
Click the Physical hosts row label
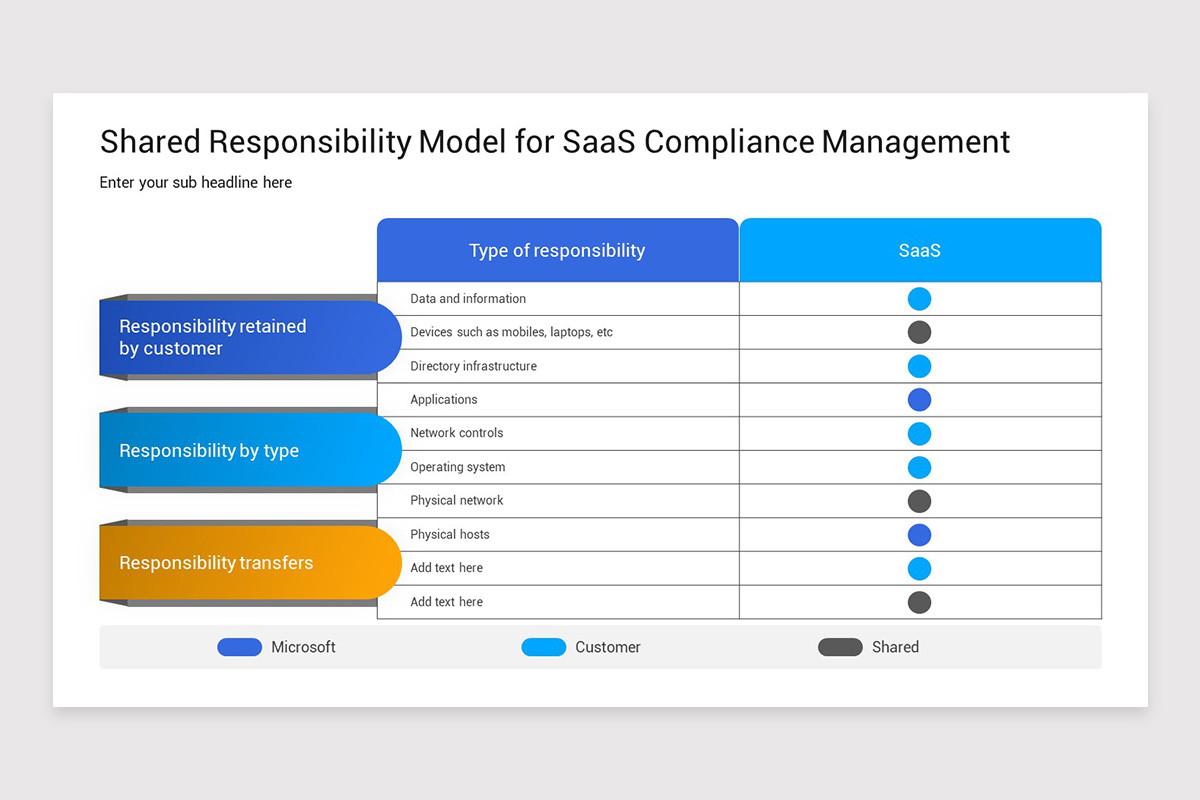[x=449, y=534]
